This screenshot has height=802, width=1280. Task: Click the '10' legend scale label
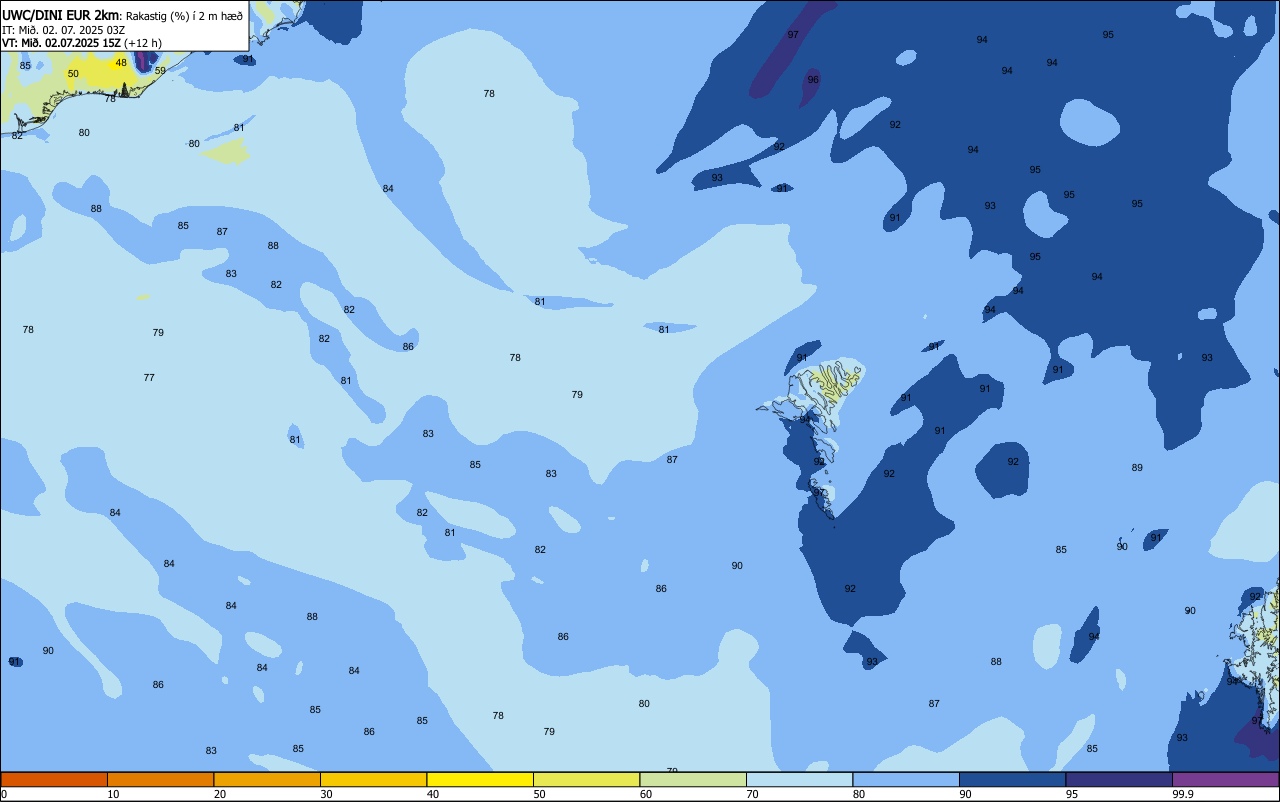113,794
